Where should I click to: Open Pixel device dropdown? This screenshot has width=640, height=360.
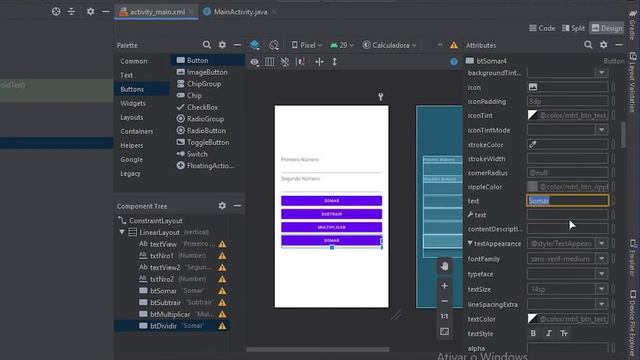(x=307, y=45)
